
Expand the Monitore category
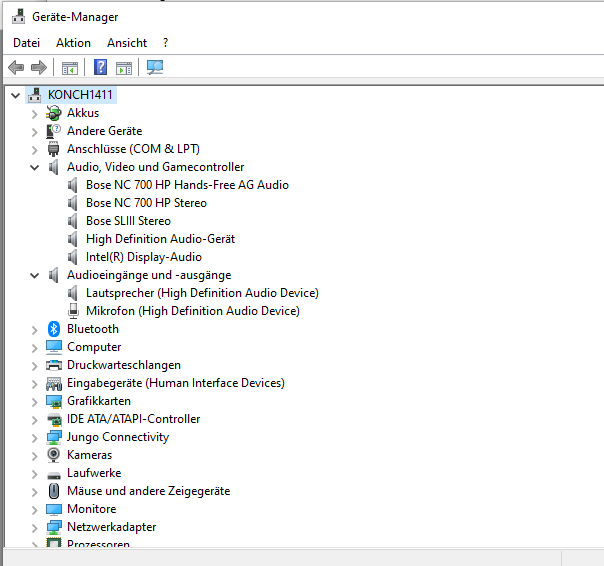point(35,510)
